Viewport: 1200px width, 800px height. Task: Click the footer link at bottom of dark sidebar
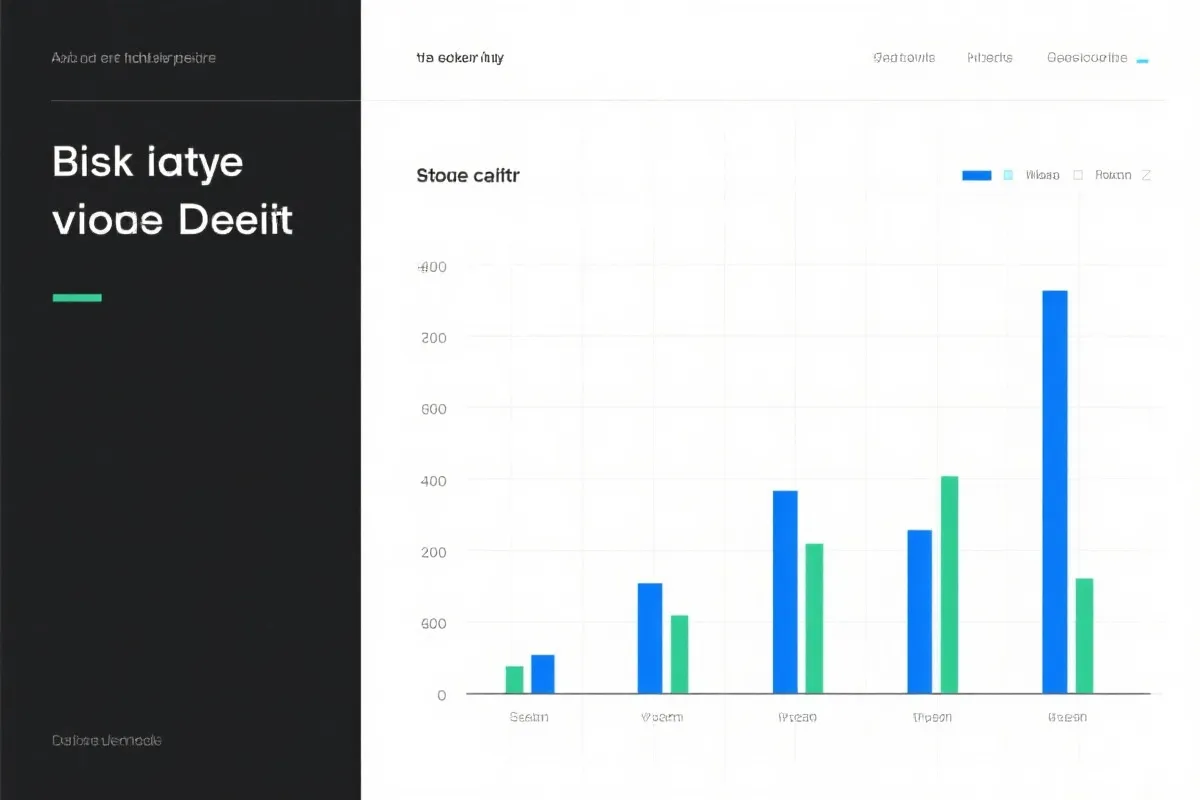point(106,741)
